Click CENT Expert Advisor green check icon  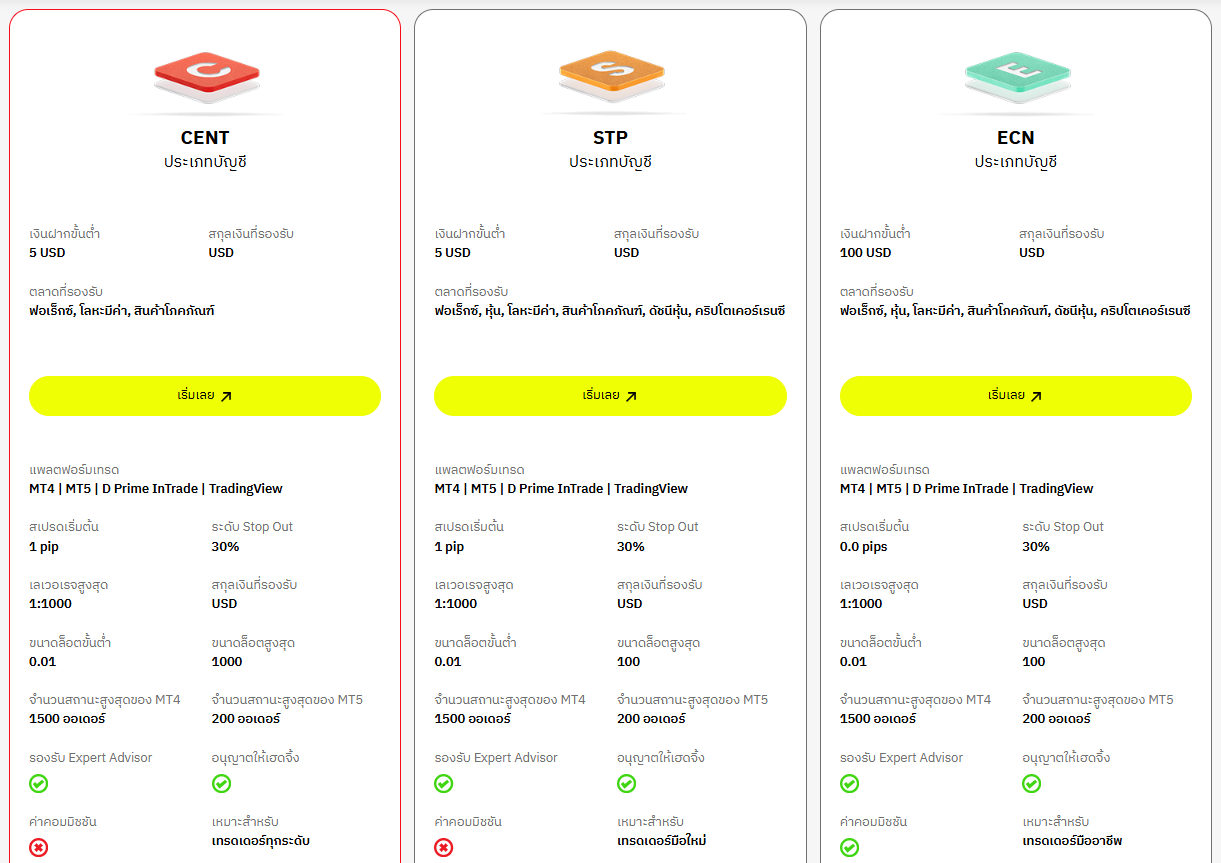click(39, 784)
